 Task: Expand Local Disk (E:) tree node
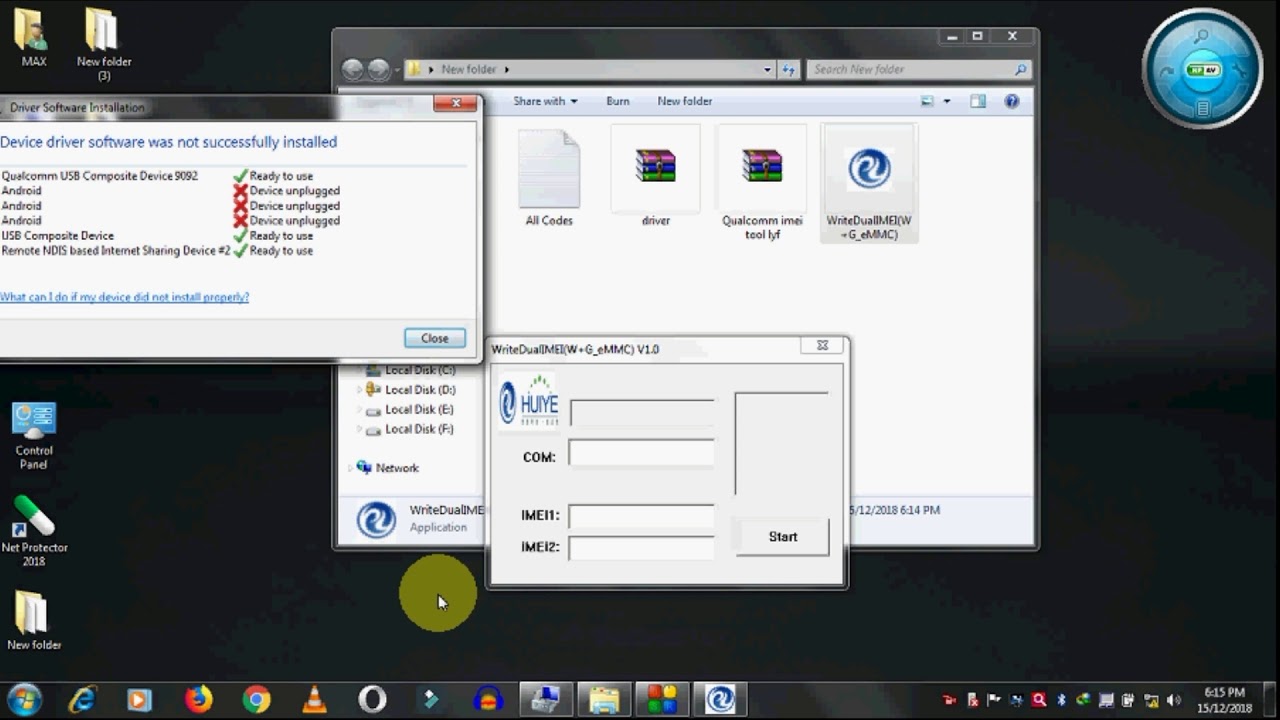(360, 410)
